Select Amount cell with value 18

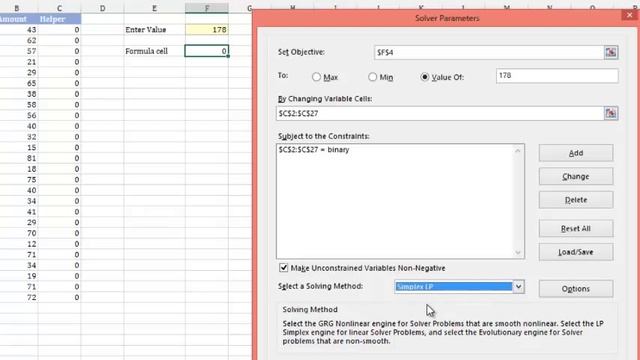[19, 169]
